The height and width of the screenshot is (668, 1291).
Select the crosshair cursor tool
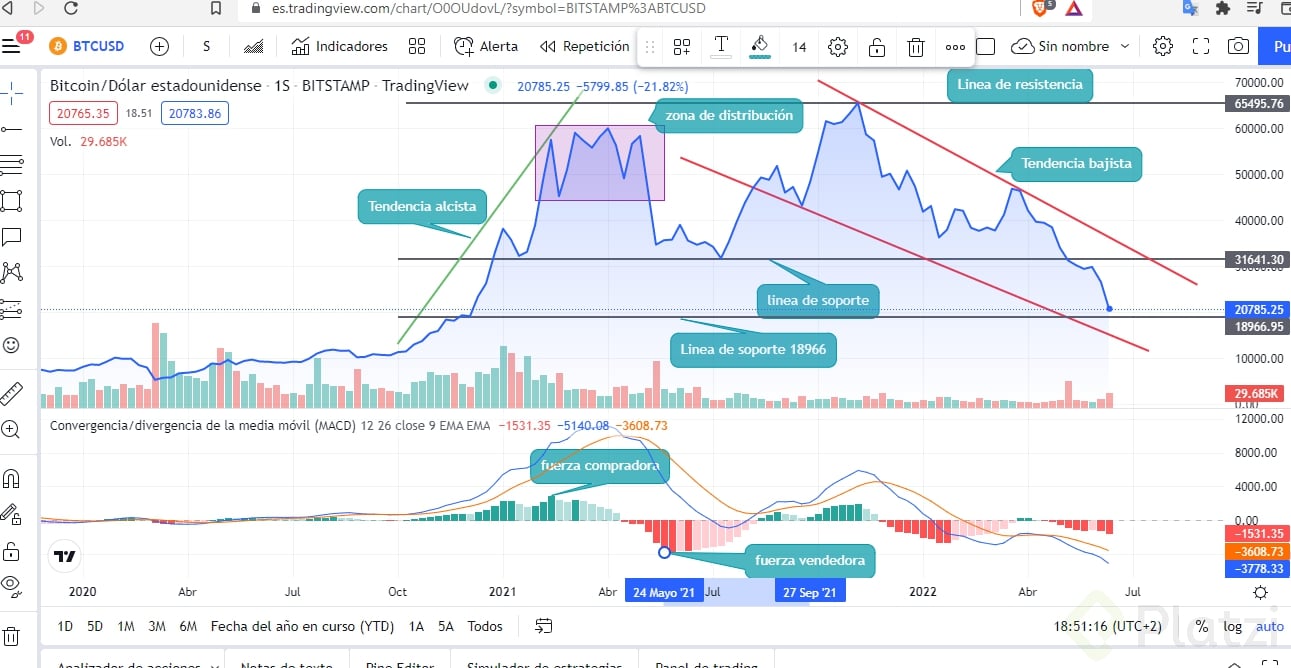point(13,90)
